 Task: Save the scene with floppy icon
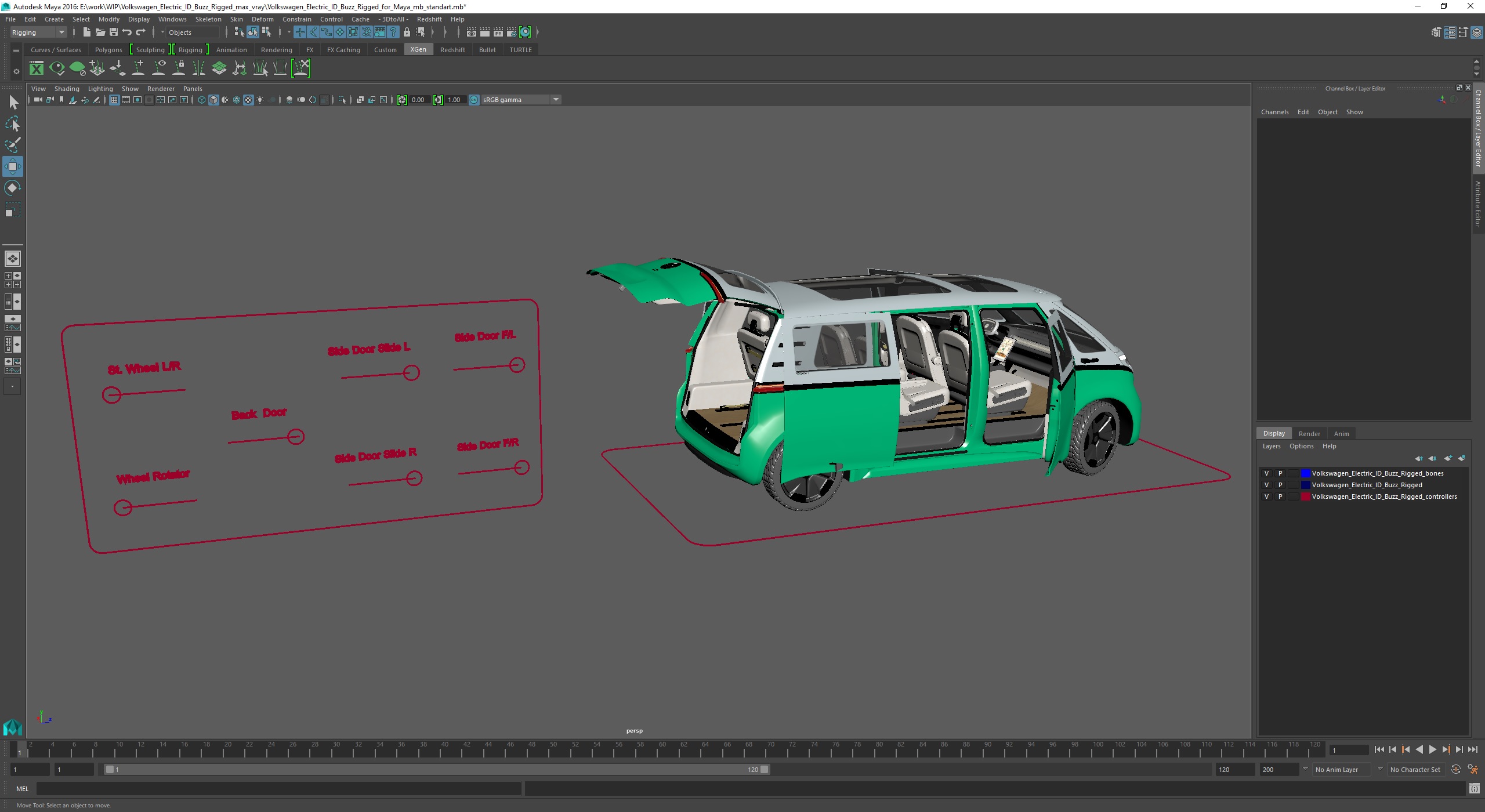coord(114,32)
